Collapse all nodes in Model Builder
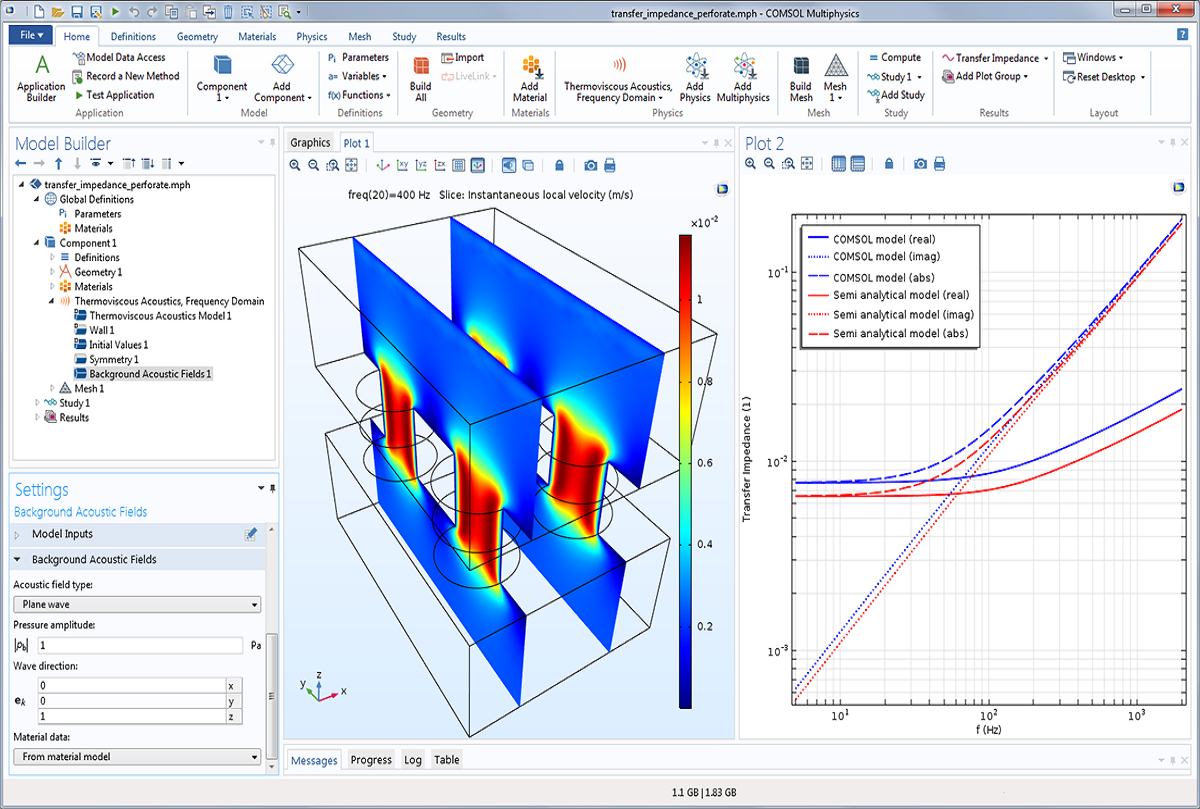1200x809 pixels. (x=128, y=163)
